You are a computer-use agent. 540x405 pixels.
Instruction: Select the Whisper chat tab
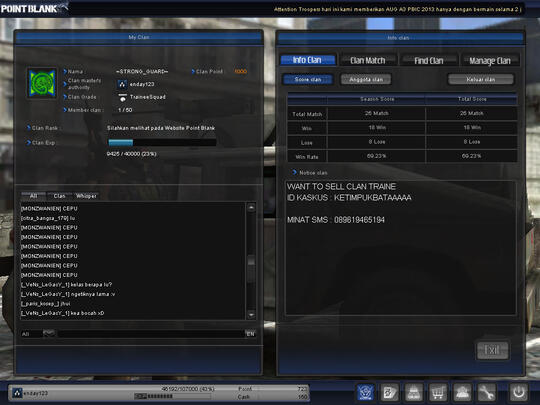pyautogui.click(x=86, y=196)
